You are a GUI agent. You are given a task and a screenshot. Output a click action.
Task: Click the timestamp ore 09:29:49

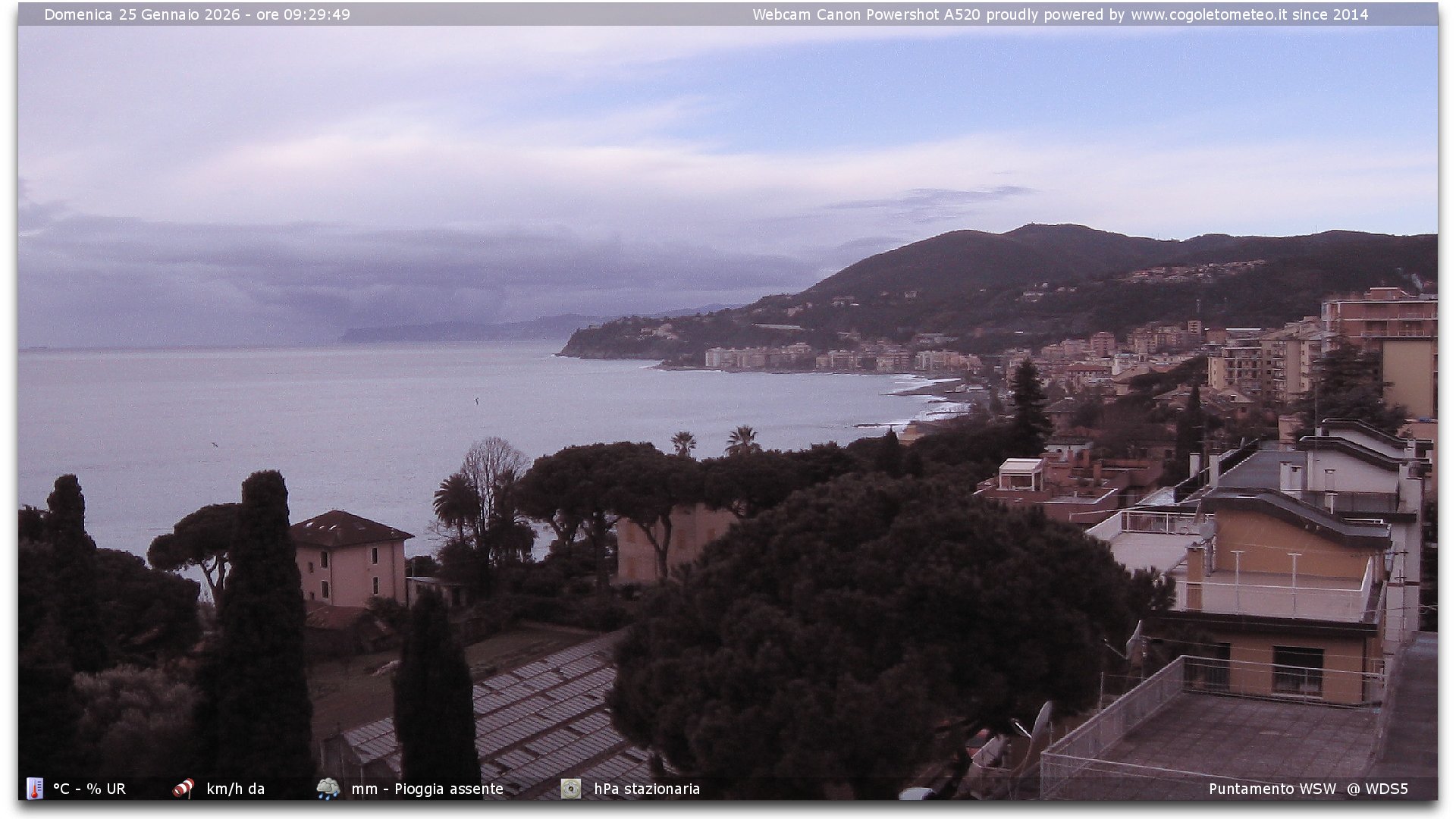click(303, 14)
